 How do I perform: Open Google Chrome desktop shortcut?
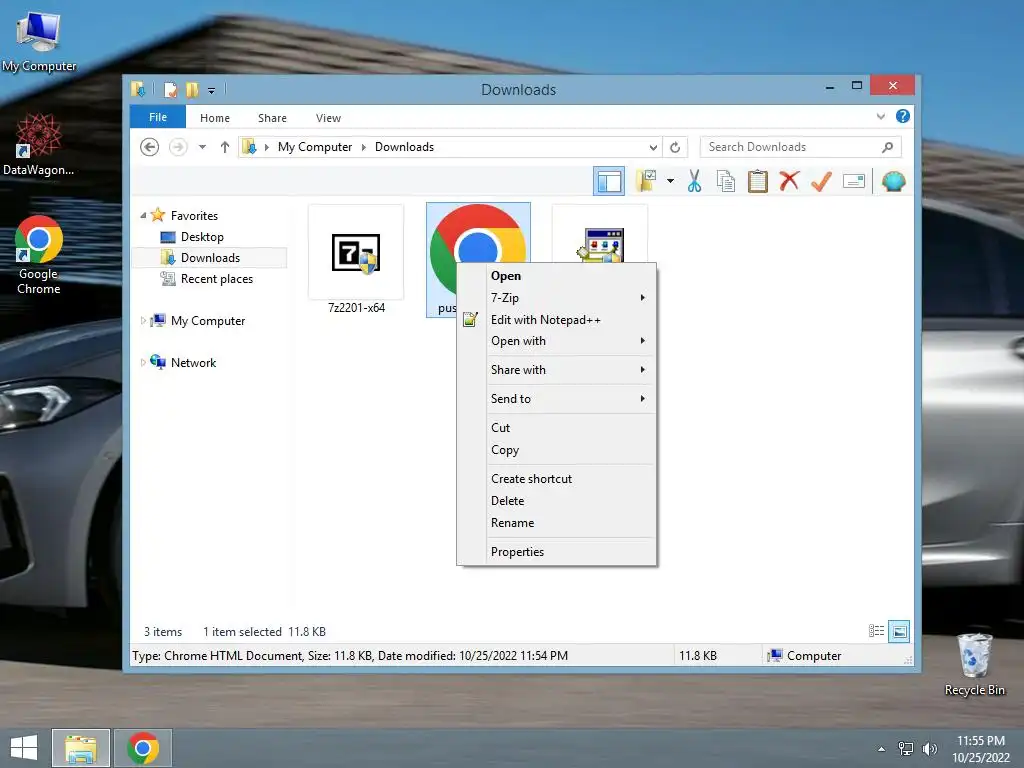click(39, 255)
